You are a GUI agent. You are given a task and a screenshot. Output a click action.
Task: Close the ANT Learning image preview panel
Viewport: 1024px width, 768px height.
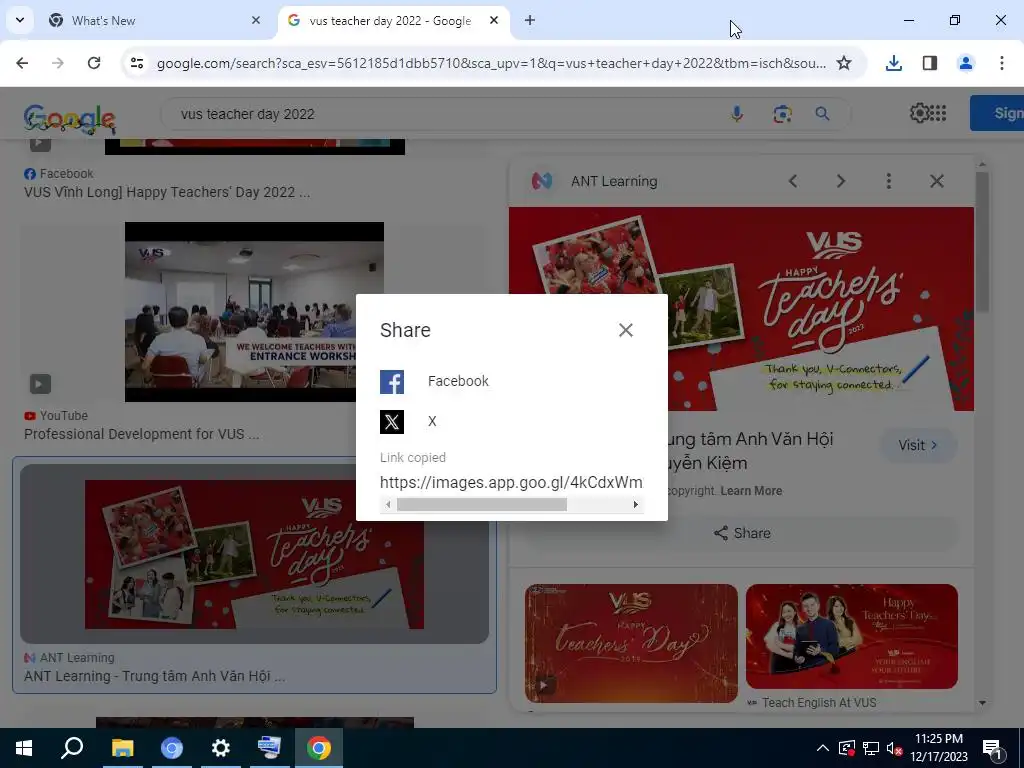tap(937, 182)
